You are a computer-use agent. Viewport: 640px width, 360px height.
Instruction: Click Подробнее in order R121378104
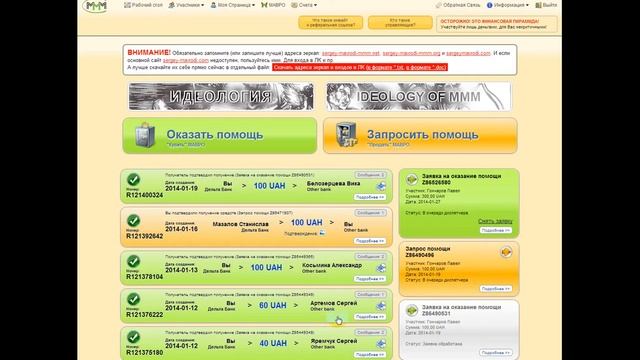click(x=370, y=279)
